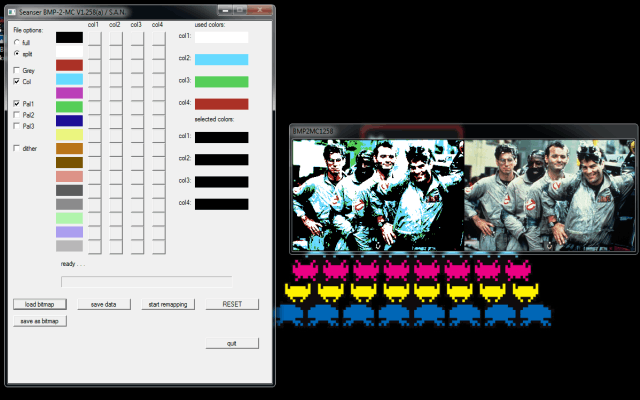Click the BMP2MC1258 window title bar
This screenshot has width=640, height=400.
[463, 131]
